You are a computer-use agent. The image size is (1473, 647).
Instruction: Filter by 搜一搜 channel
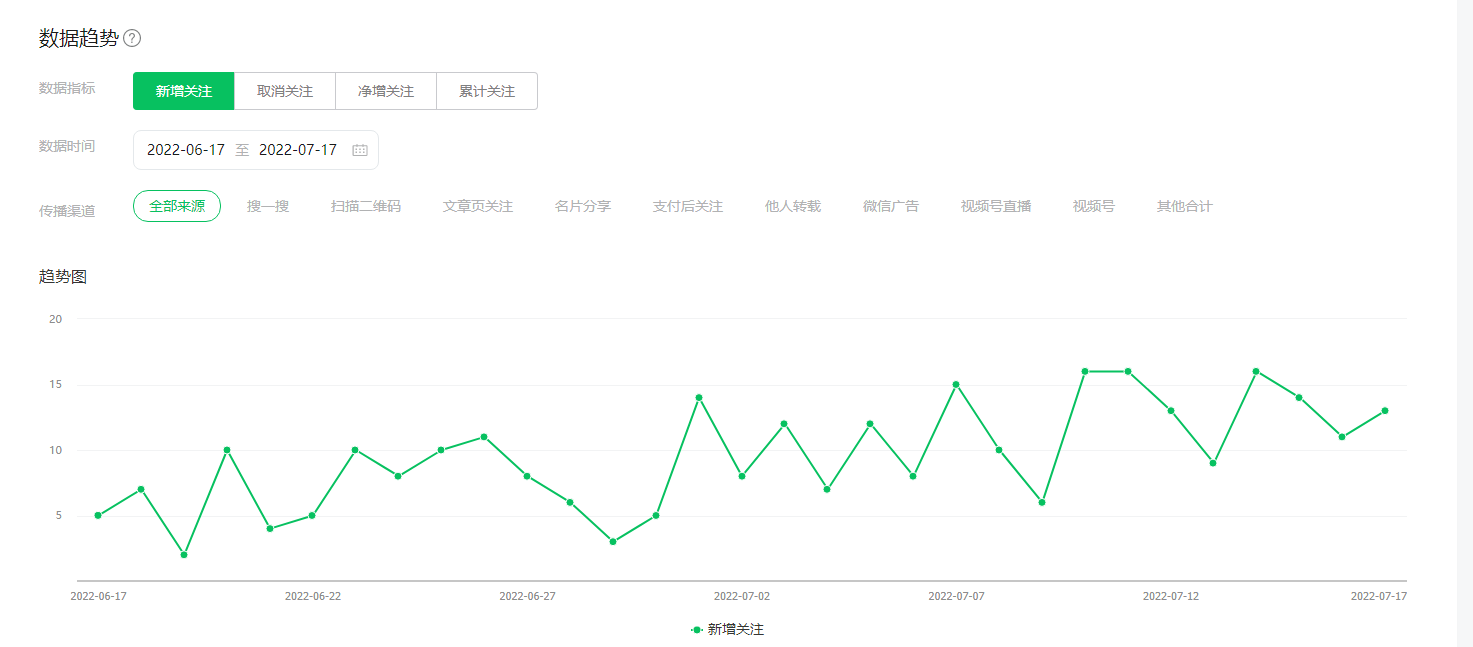[x=268, y=207]
